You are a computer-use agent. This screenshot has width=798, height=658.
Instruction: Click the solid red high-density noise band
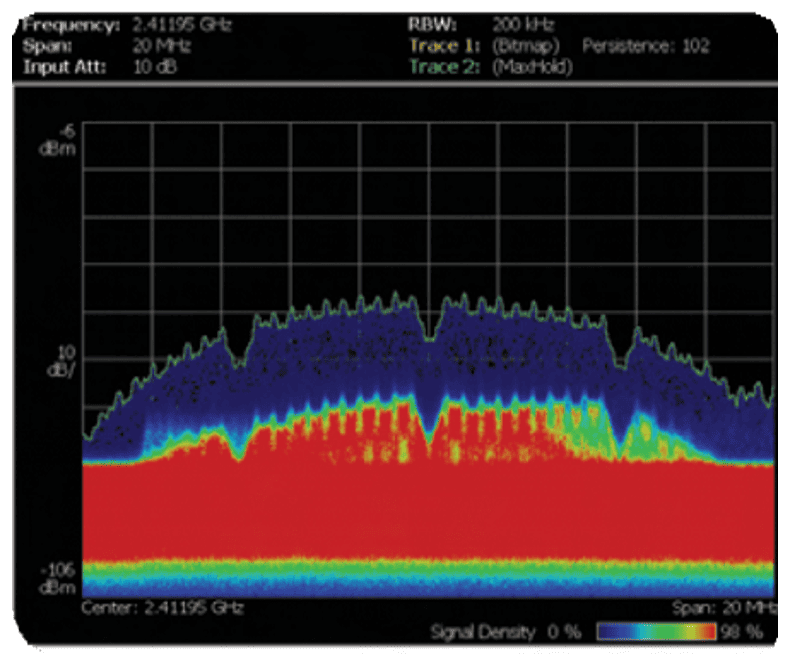(430, 510)
